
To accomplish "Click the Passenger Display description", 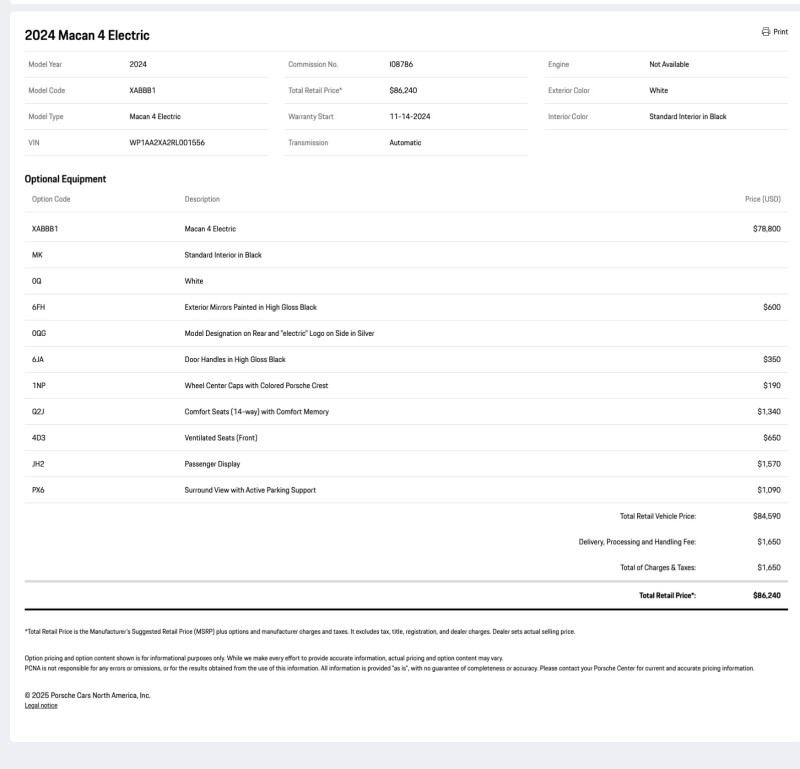I will click(212, 464).
